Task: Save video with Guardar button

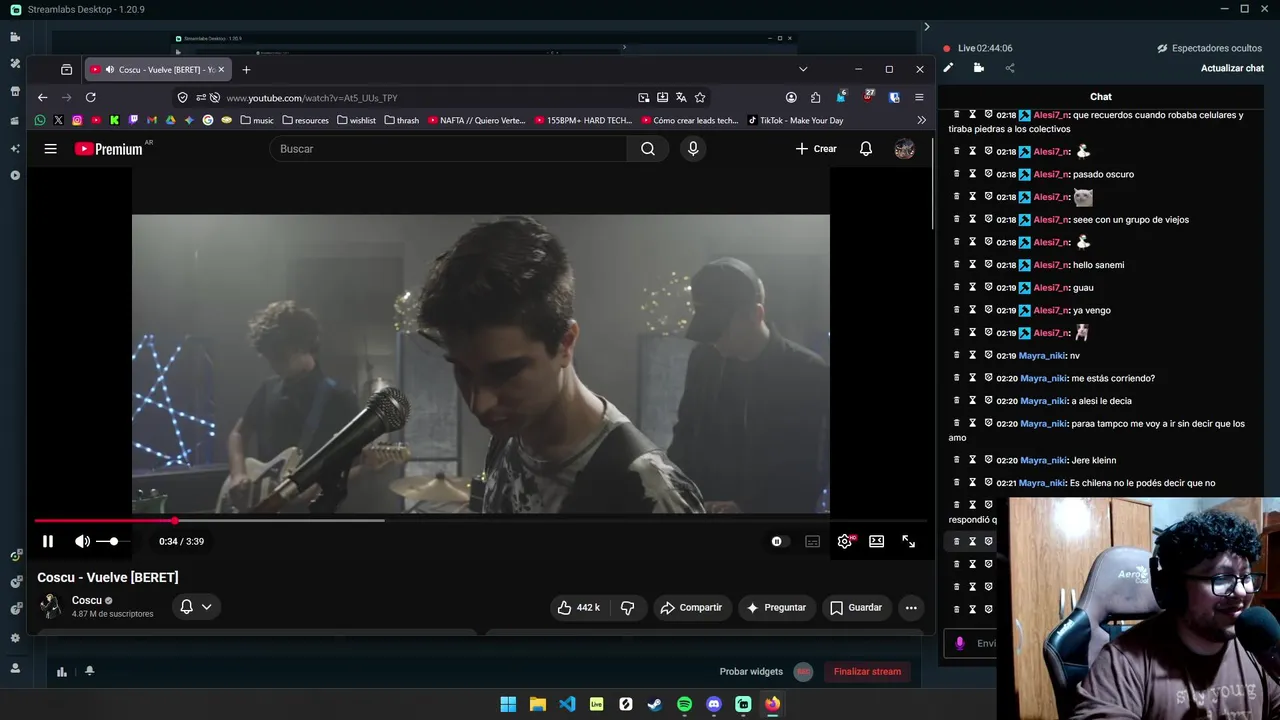Action: 857,607
